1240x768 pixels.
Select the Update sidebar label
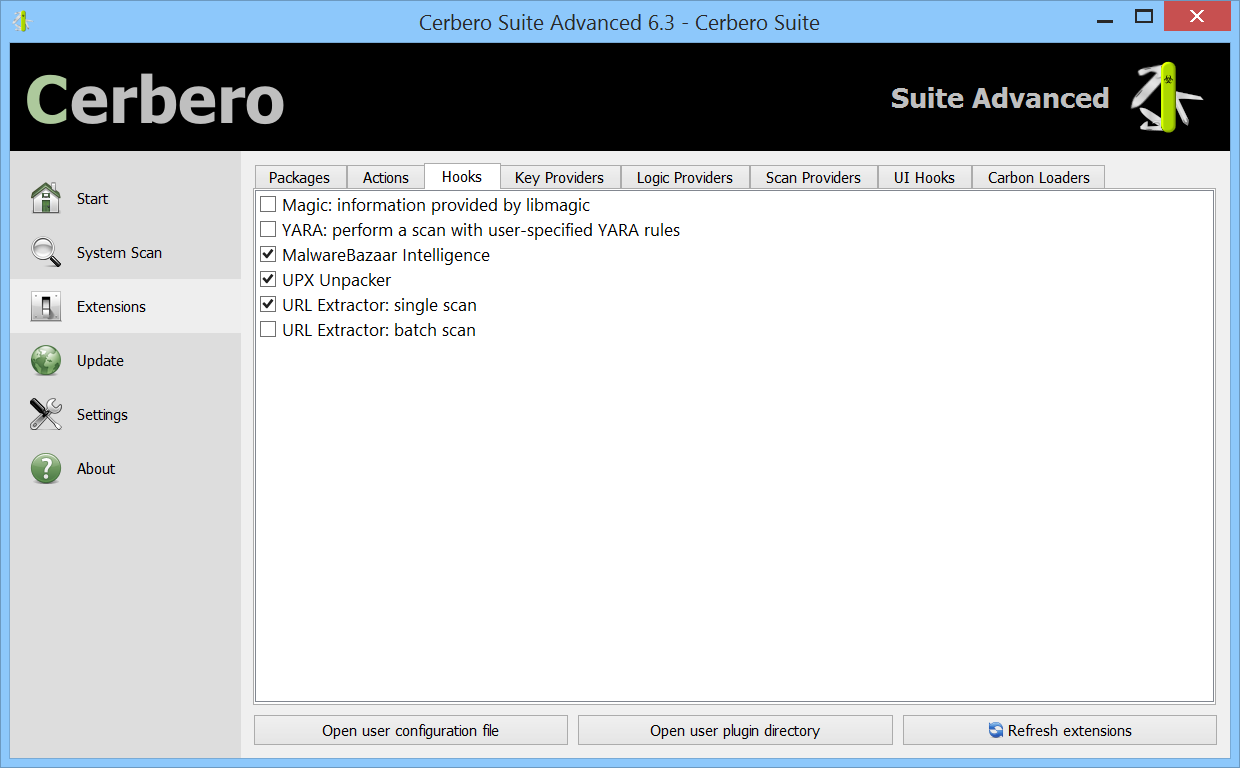click(100, 361)
